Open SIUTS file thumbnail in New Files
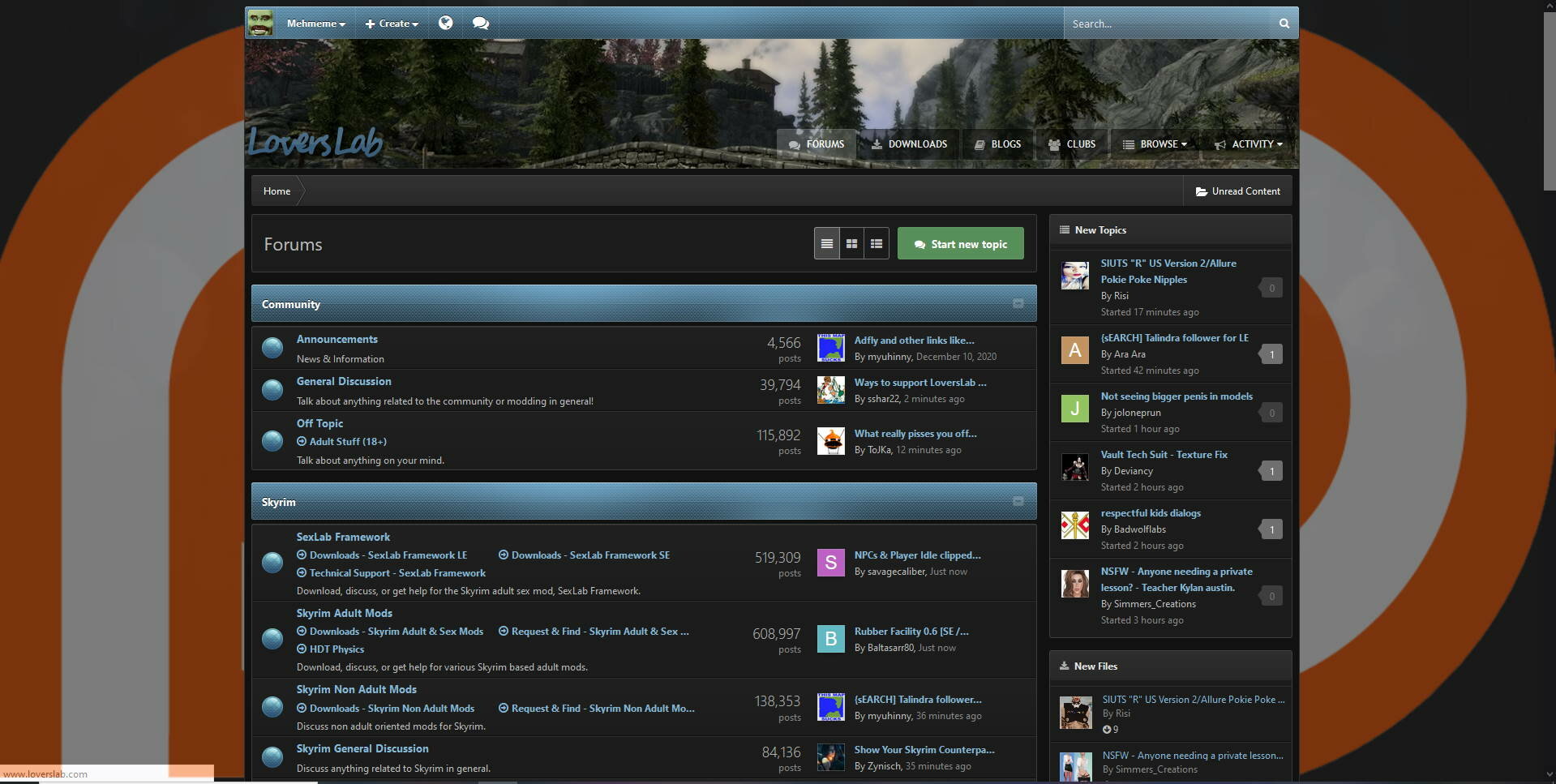This screenshot has height=784, width=1556. pyautogui.click(x=1076, y=713)
